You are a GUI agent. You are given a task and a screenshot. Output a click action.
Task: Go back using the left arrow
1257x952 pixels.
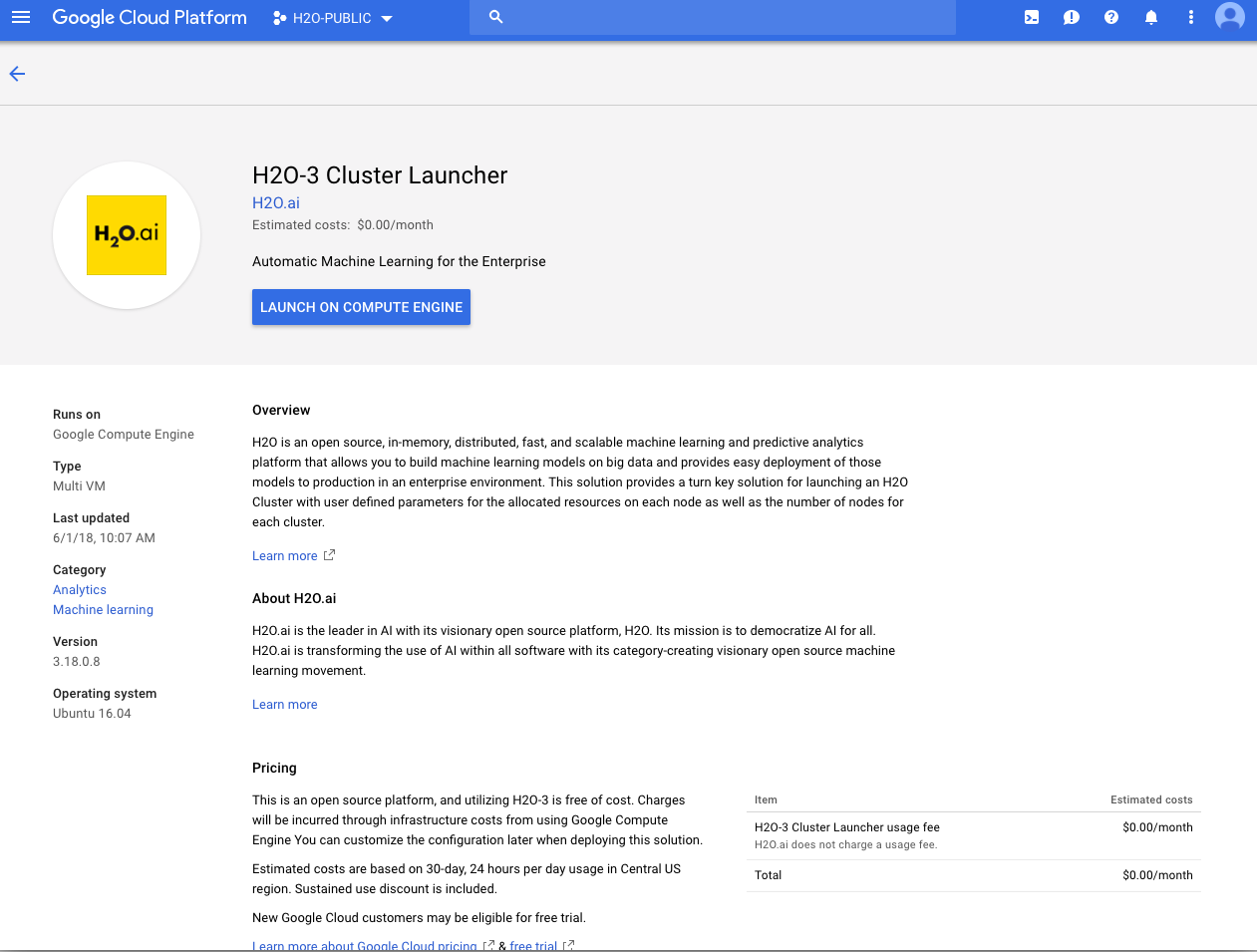click(x=17, y=74)
